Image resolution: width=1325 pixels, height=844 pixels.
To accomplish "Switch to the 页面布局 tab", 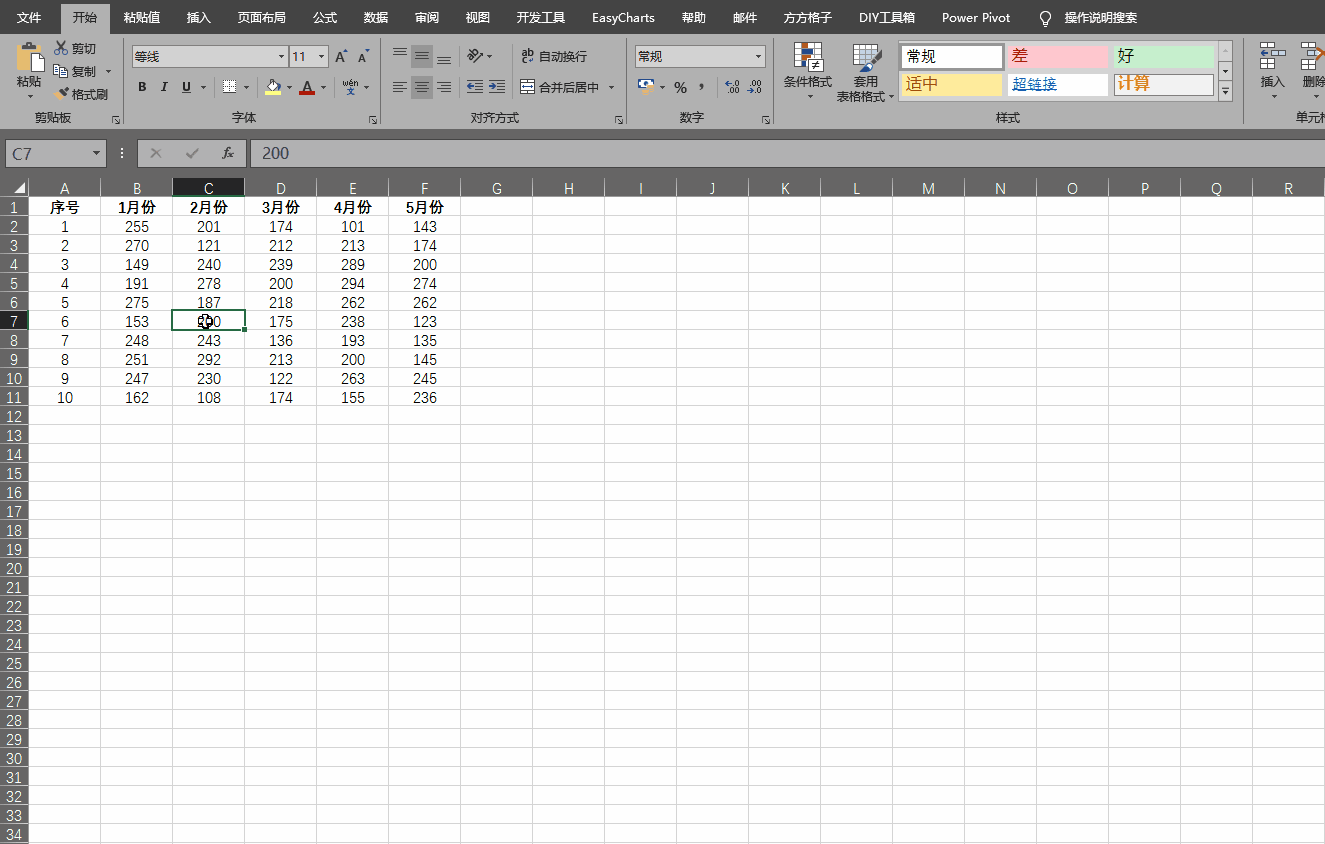I will pyautogui.click(x=261, y=18).
